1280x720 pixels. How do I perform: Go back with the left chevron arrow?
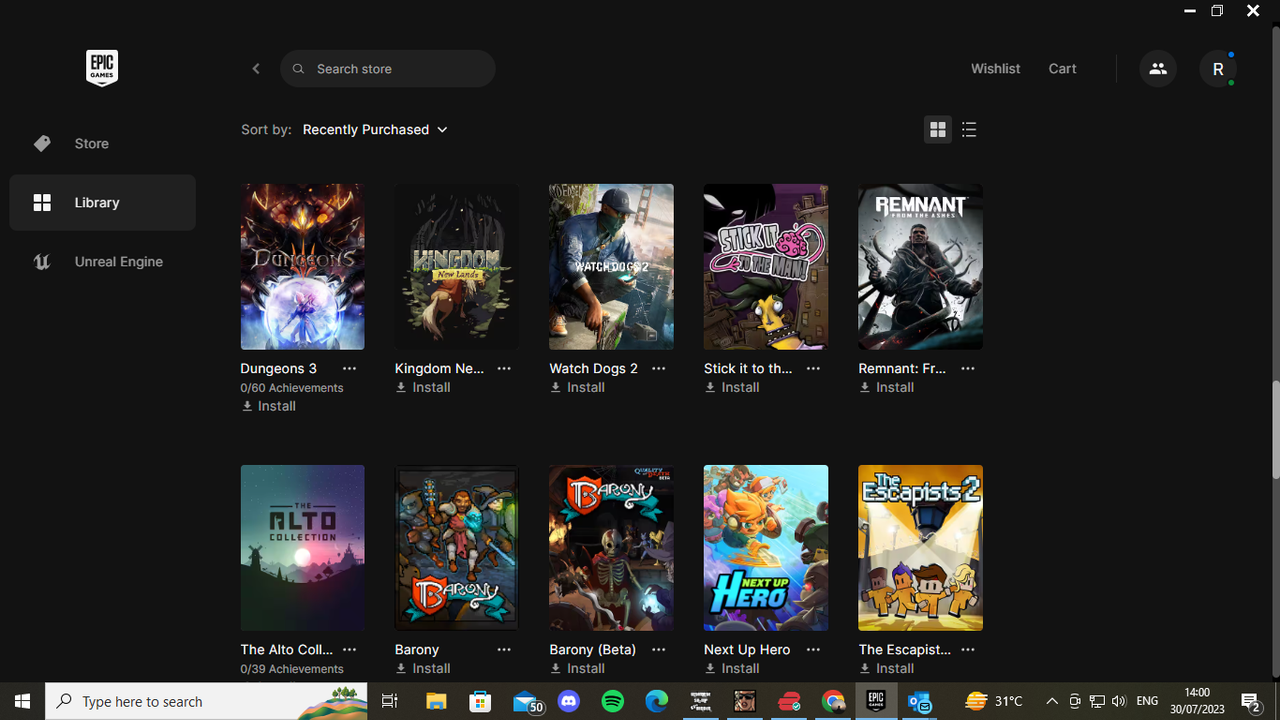pos(256,69)
